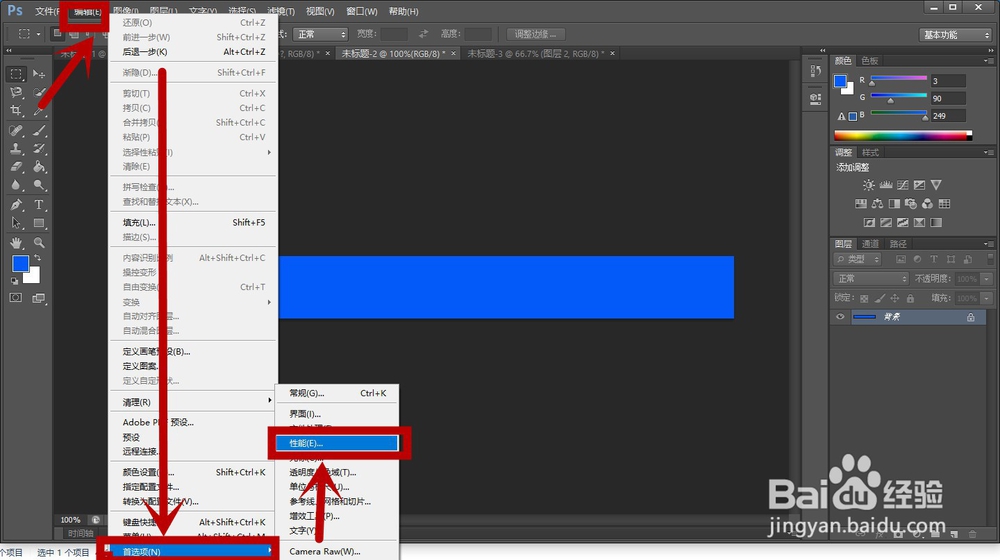
Task: Select the Pen tool
Action: tap(17, 205)
